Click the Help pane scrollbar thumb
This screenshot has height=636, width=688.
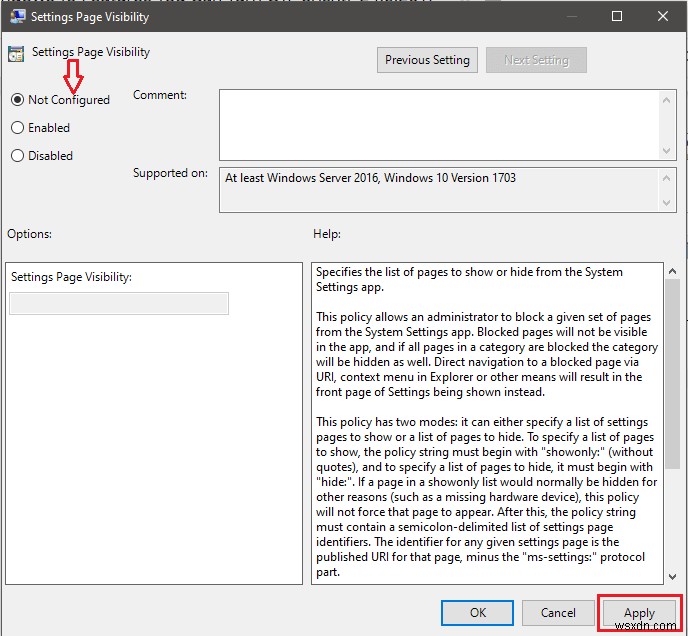click(x=672, y=374)
